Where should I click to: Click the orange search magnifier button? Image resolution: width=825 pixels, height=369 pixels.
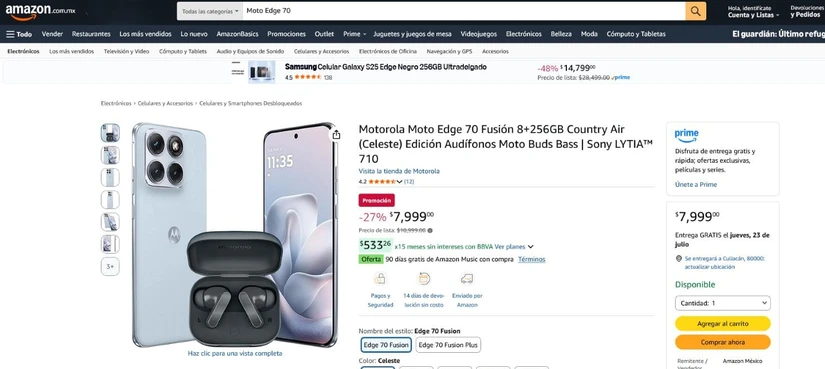click(695, 11)
